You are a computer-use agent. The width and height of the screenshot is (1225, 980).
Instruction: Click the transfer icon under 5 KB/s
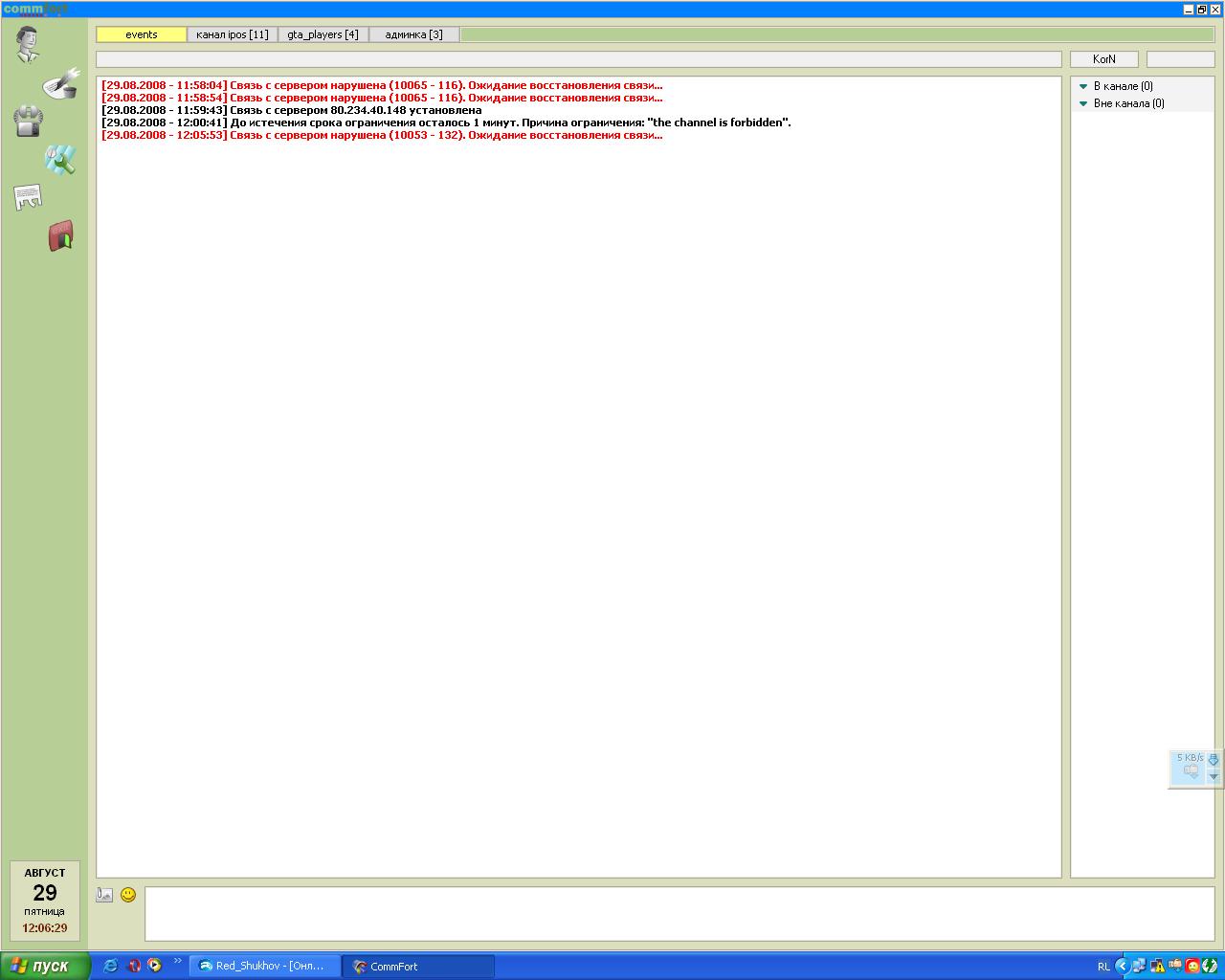click(1191, 771)
